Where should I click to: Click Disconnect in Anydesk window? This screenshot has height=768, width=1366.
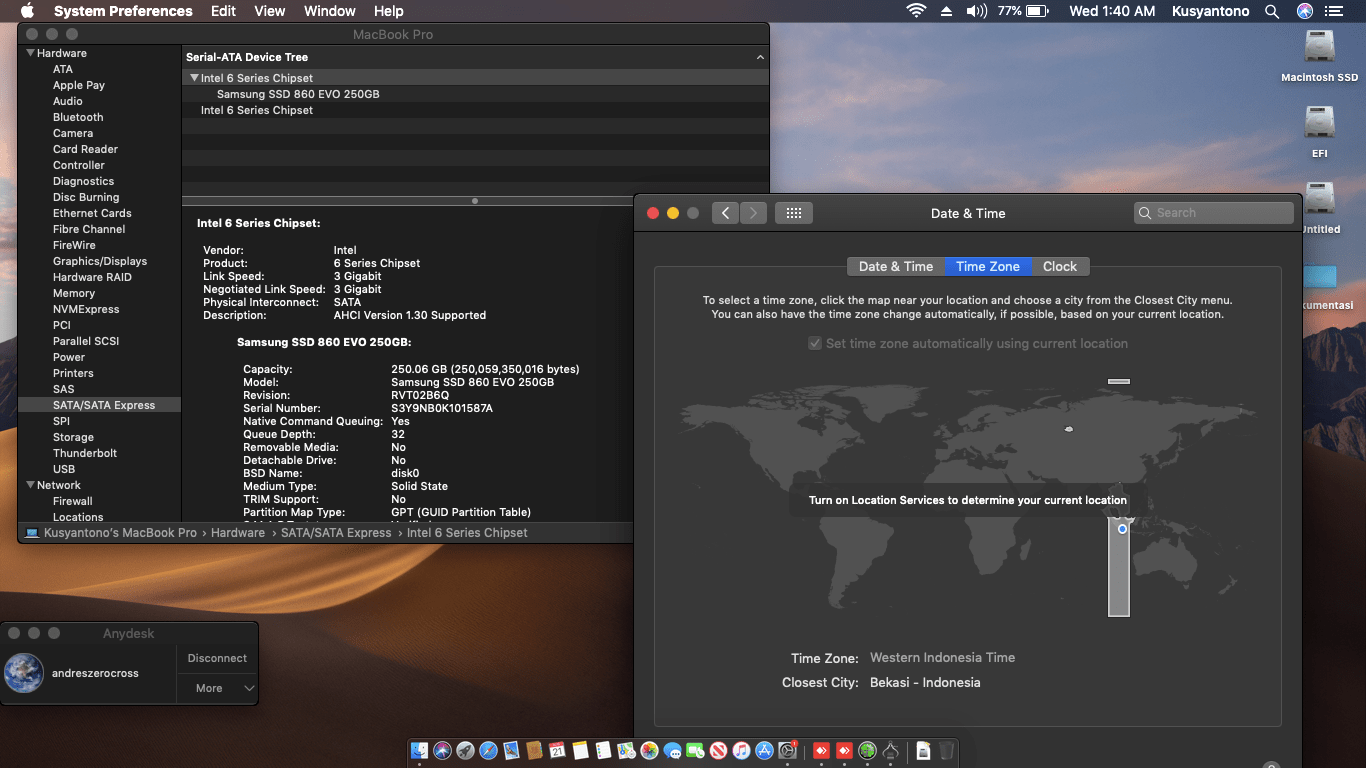(x=217, y=658)
